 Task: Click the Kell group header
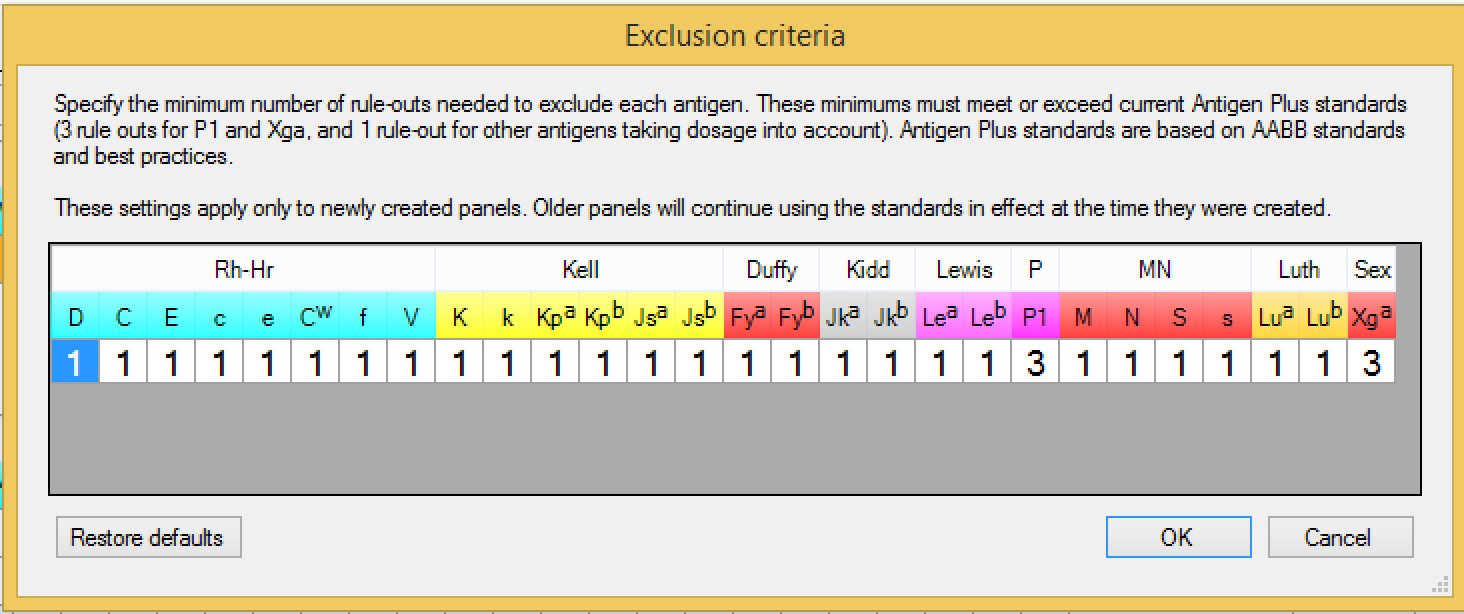[580, 269]
